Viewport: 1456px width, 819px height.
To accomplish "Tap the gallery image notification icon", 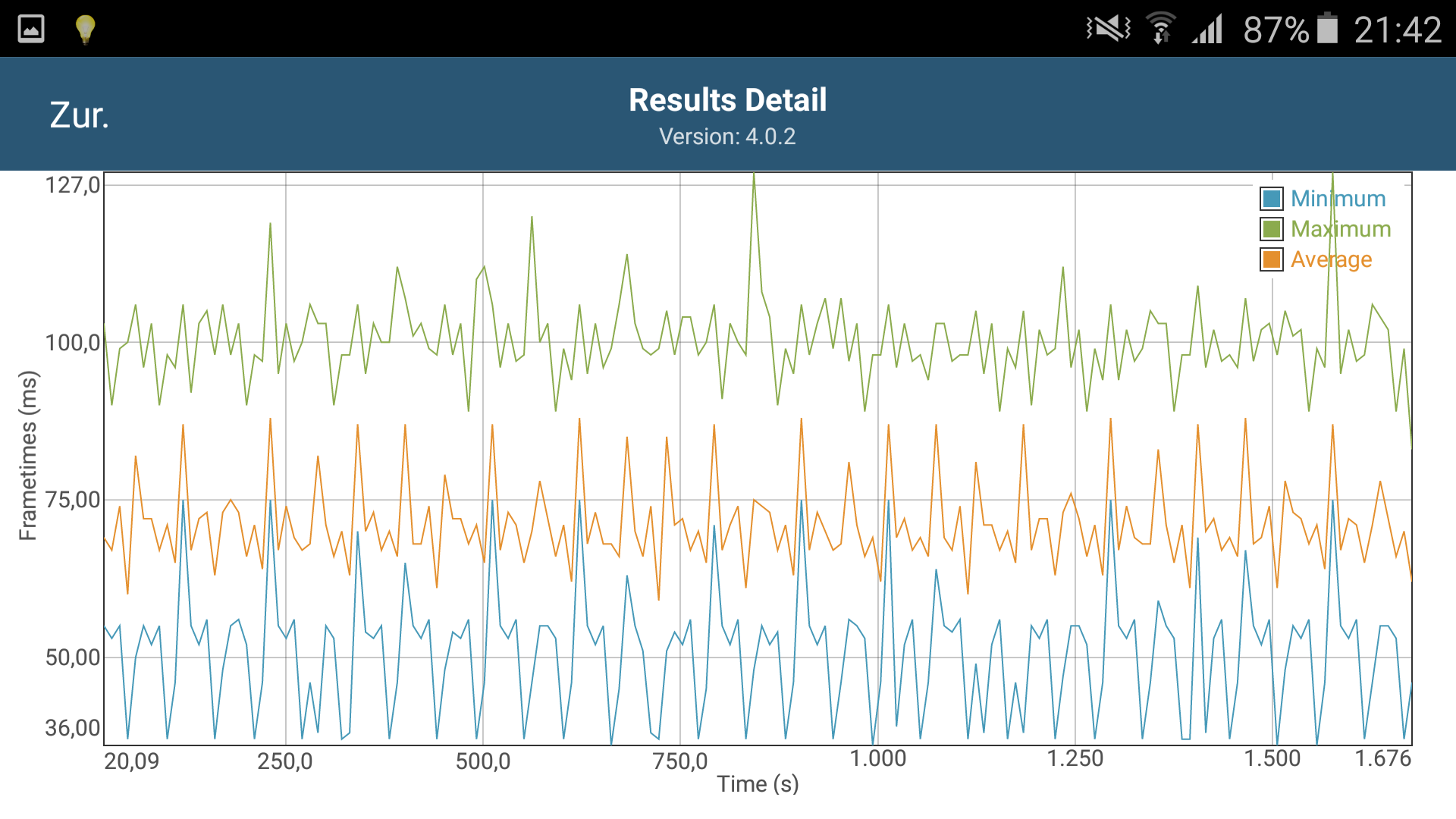I will point(31,30).
